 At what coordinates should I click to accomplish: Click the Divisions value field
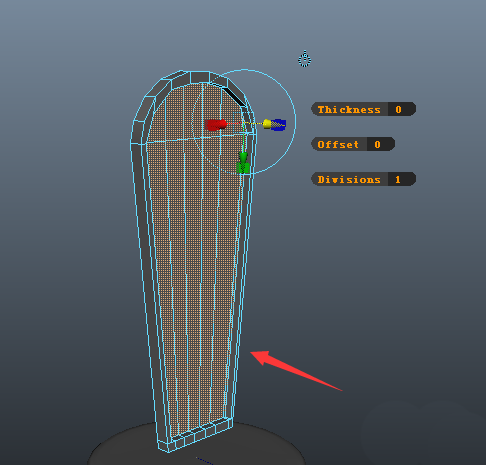(x=402, y=179)
